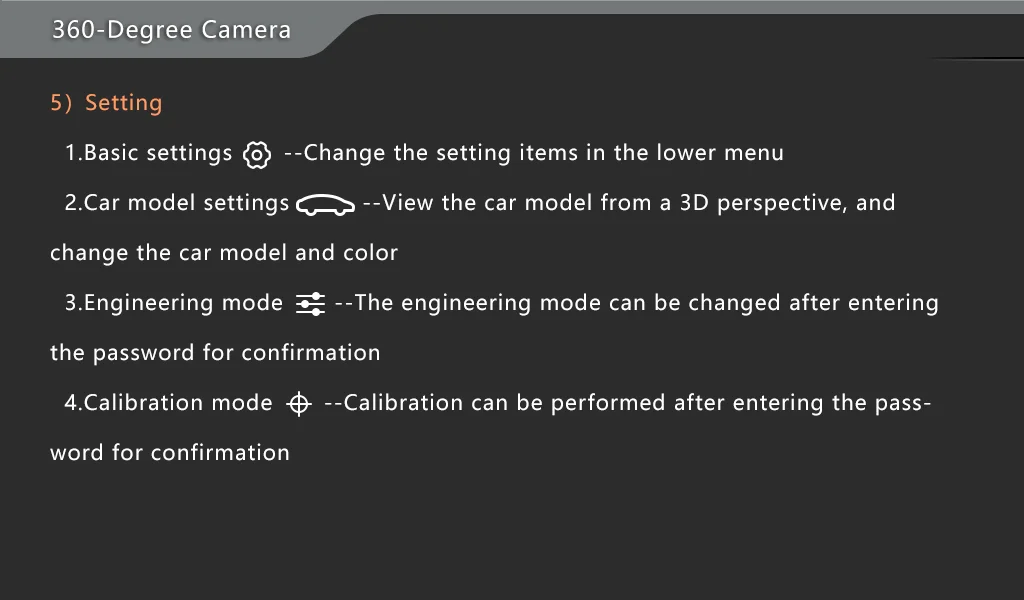
Task: Click "change the car model and color" line
Action: (224, 253)
